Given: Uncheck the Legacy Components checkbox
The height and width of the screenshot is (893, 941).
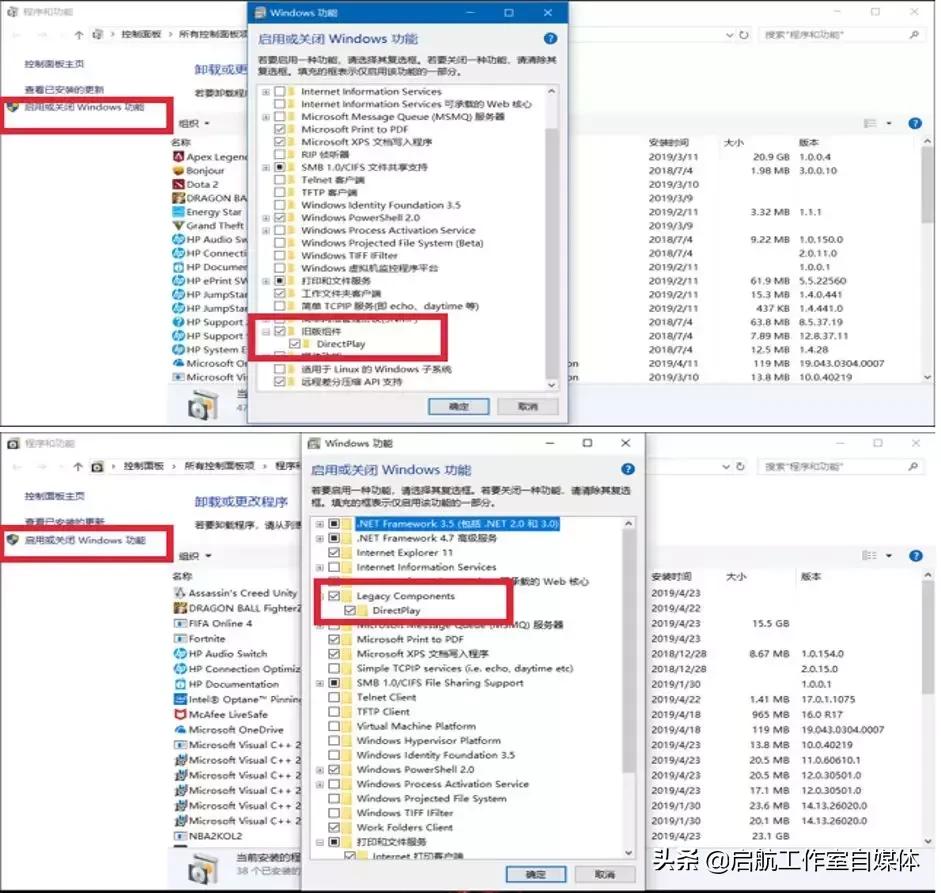Looking at the screenshot, I should tap(334, 596).
